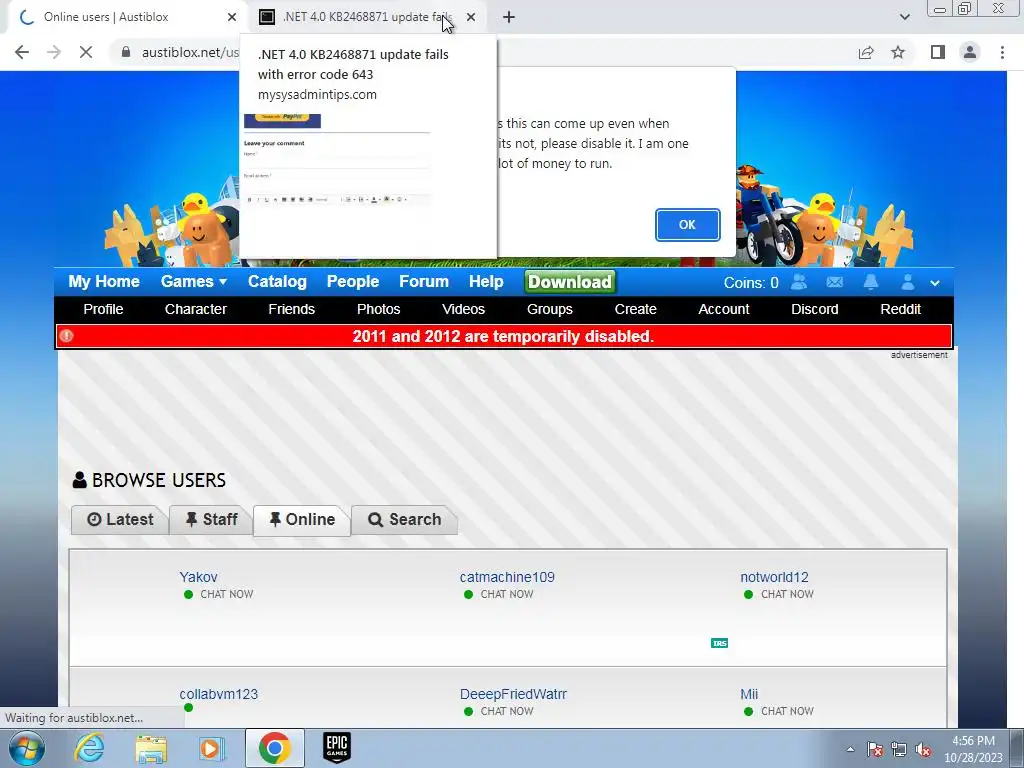
Task: Confirm the dialog with the OK button
Action: pyautogui.click(x=687, y=225)
